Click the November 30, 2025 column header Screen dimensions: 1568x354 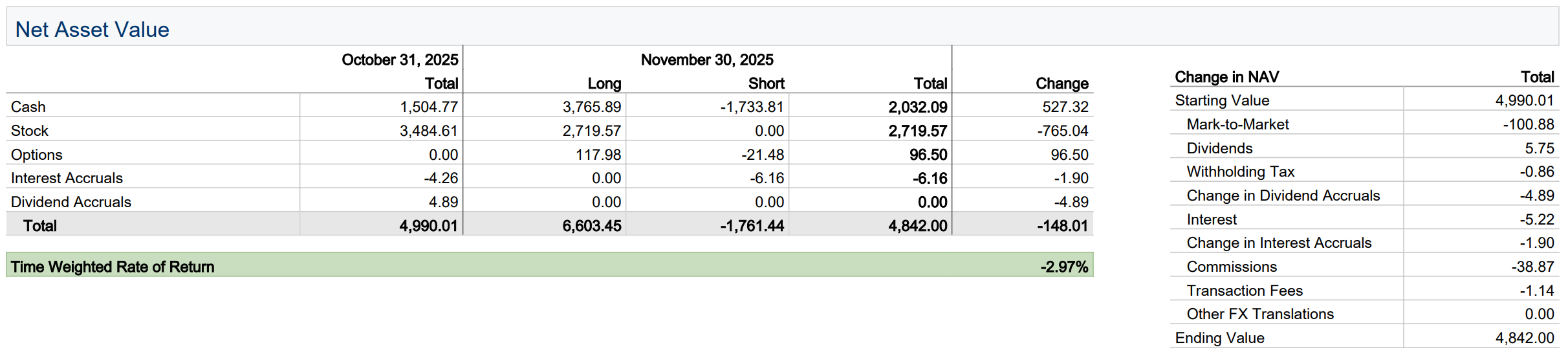tap(707, 60)
